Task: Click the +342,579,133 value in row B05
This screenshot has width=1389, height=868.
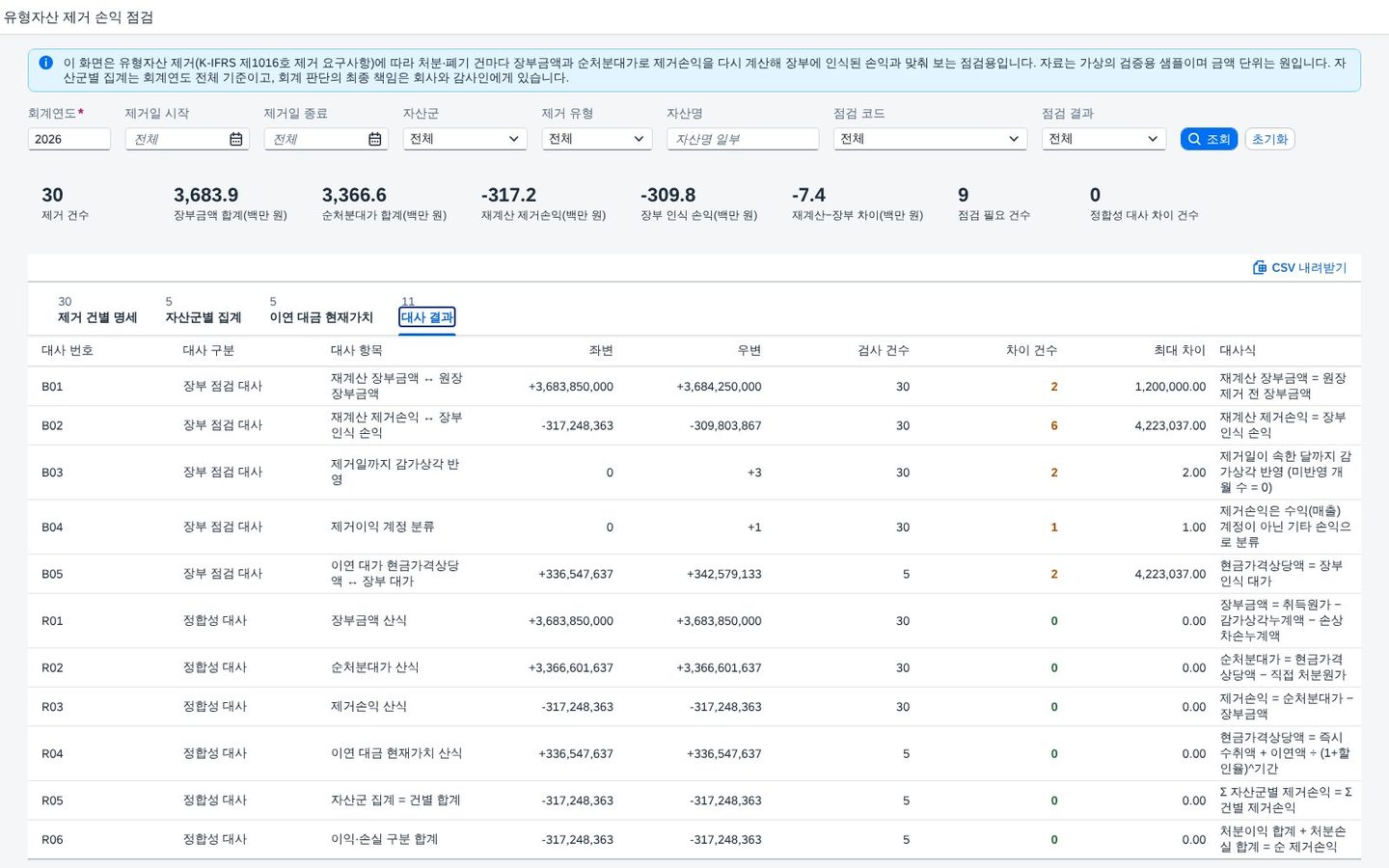Action: click(x=723, y=574)
